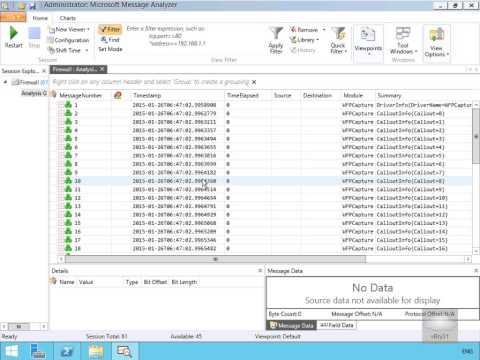Open File Explorer from taskbar
Viewport: 480px width, 360px height.
click(x=95, y=352)
